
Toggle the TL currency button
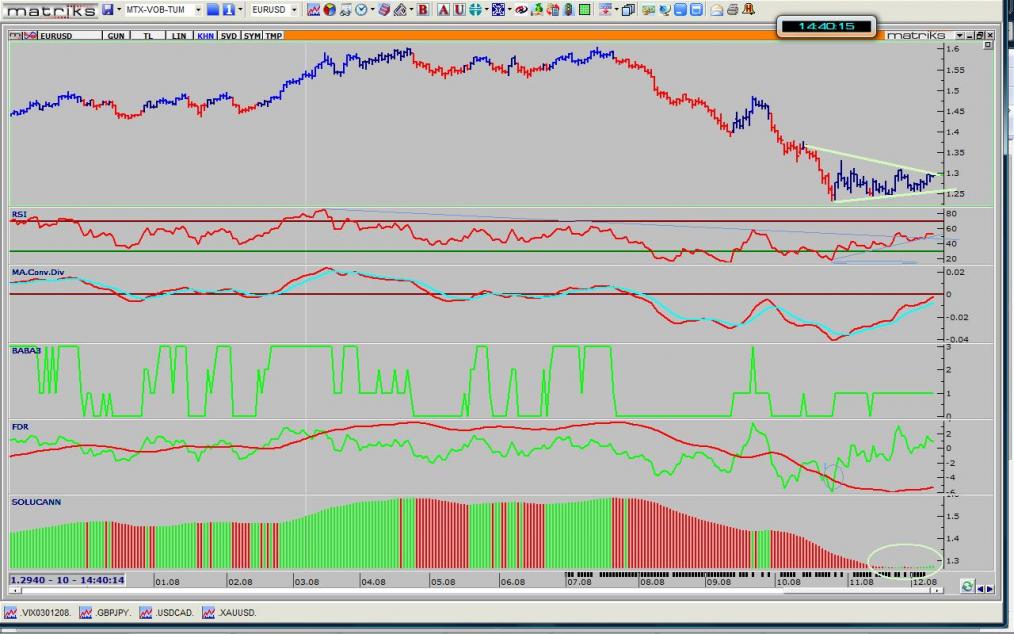[x=148, y=35]
